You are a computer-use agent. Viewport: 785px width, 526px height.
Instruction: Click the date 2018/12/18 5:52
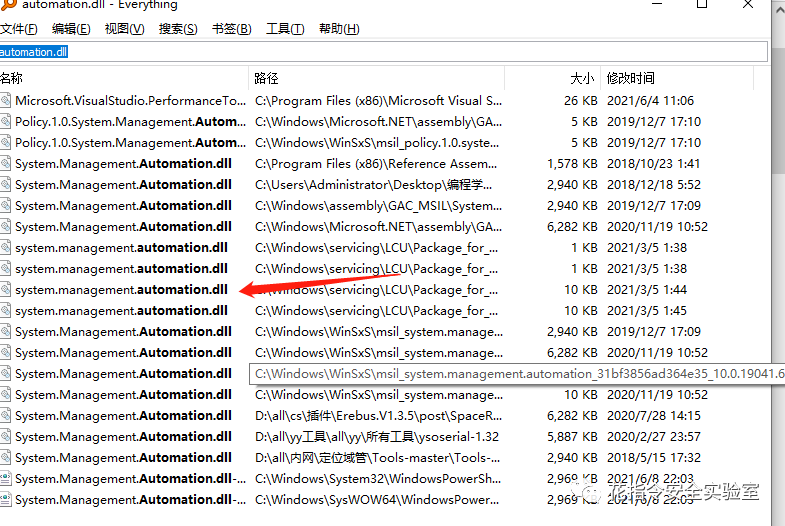654,185
